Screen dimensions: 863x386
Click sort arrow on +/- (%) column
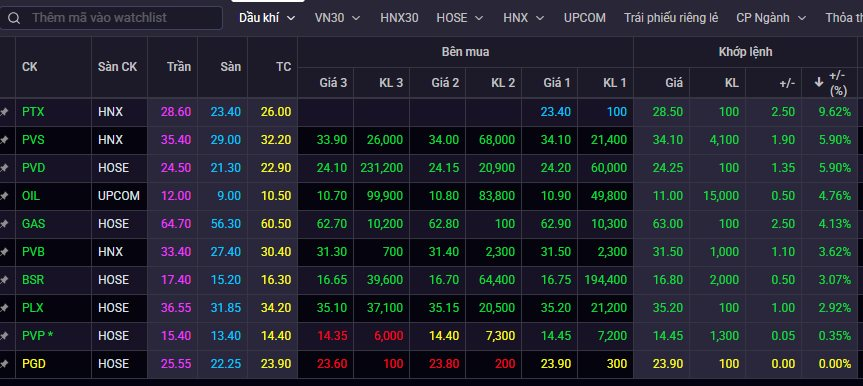coord(818,82)
